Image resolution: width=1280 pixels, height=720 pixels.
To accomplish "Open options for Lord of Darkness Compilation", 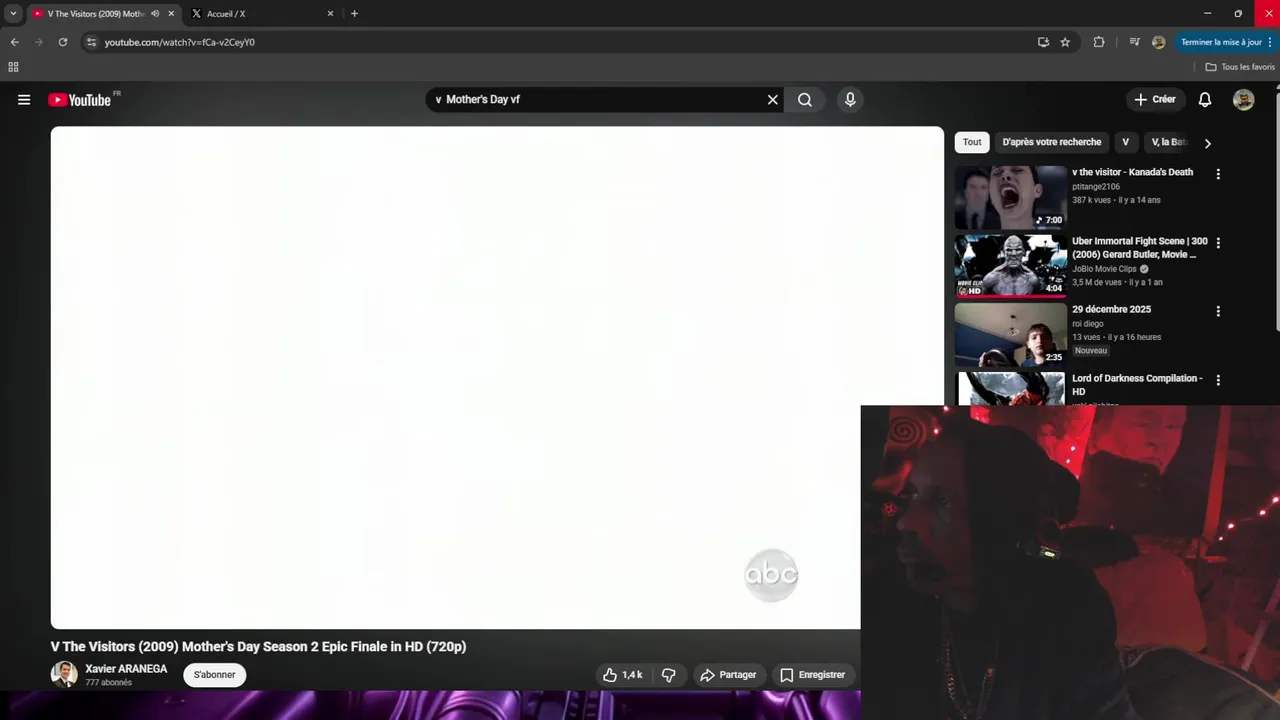I will point(1217,381).
